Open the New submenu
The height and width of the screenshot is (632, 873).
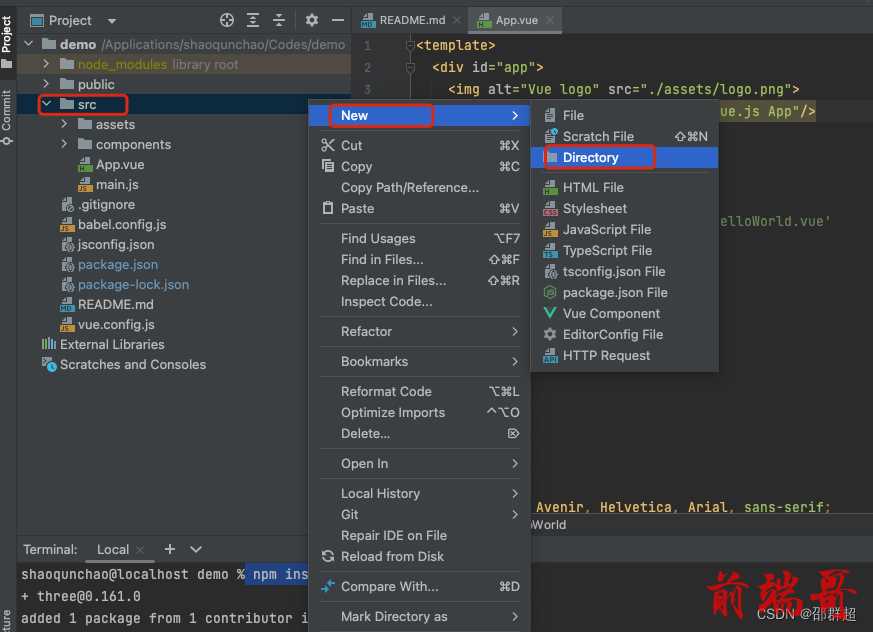tap(419, 115)
